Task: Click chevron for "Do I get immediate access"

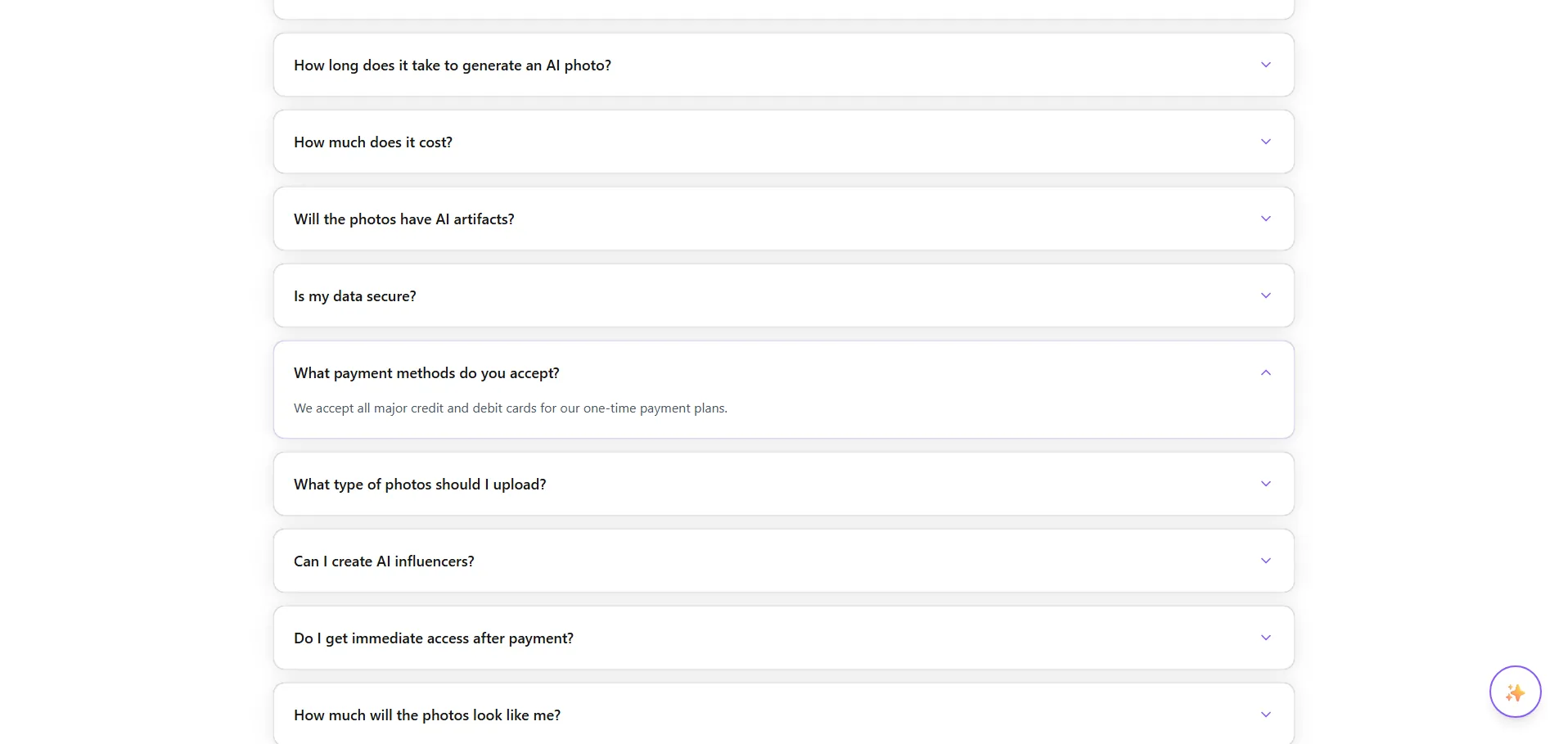Action: pyautogui.click(x=1265, y=638)
